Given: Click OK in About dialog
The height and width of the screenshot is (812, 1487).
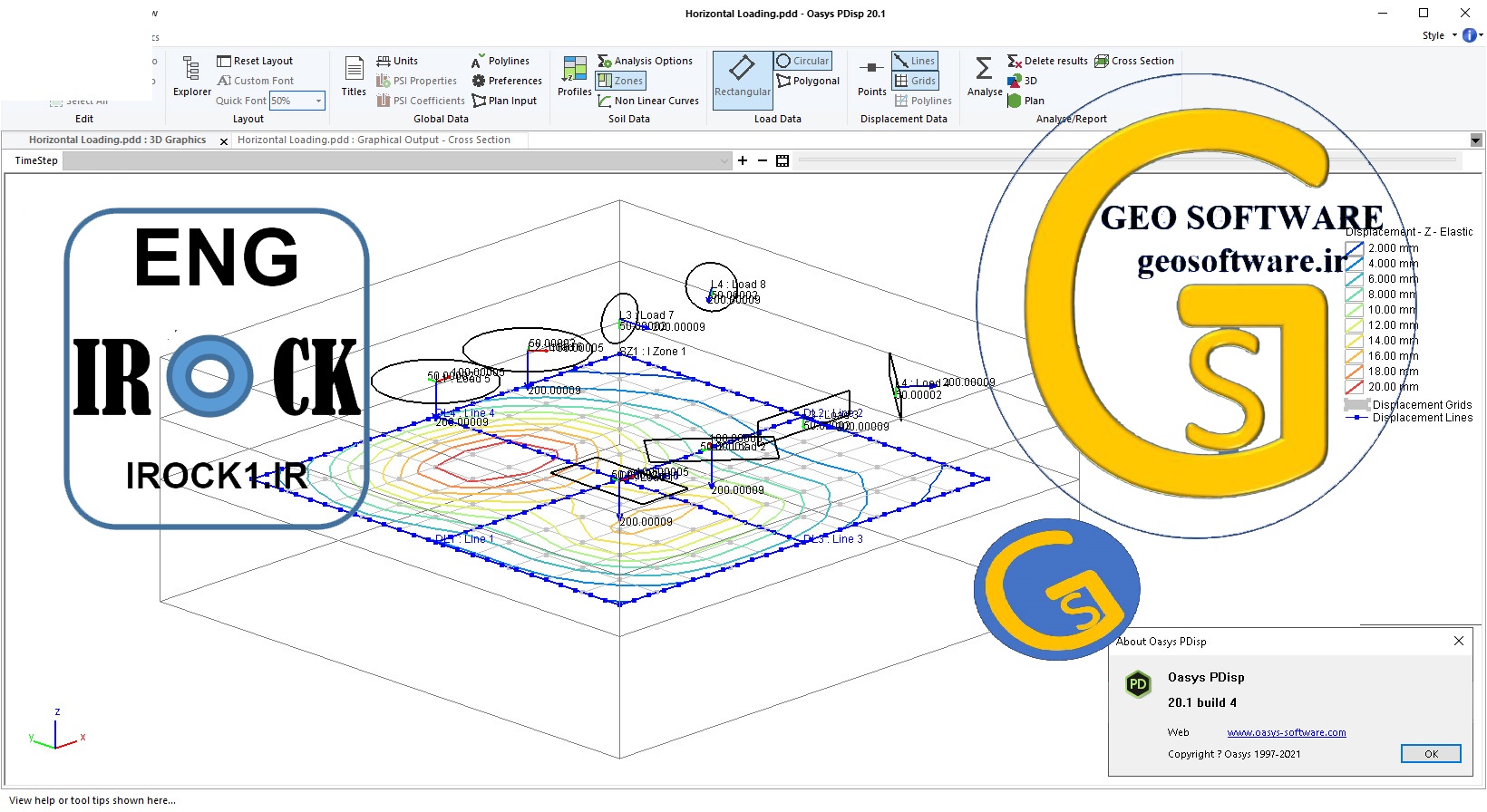Looking at the screenshot, I should point(1431,754).
